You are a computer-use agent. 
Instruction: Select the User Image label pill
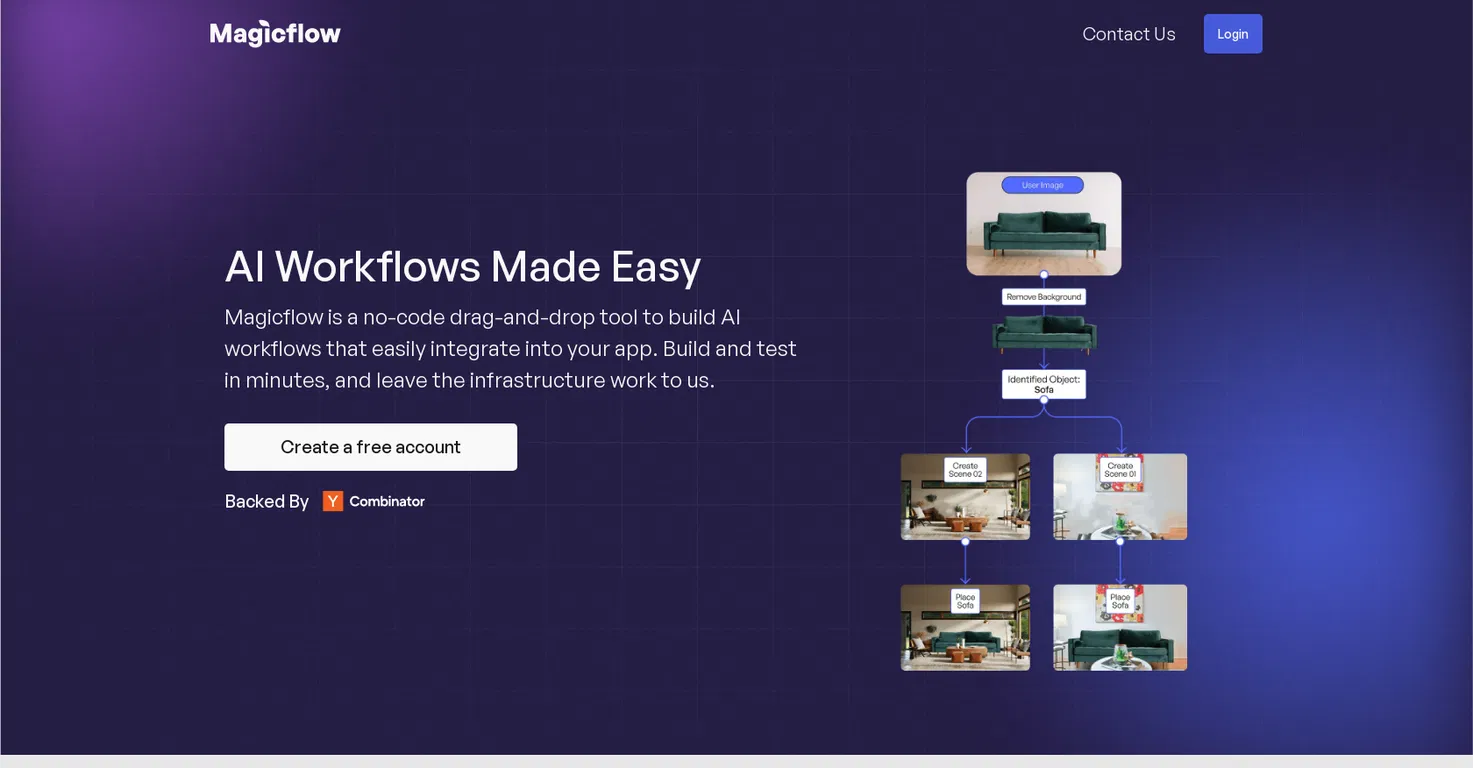(x=1043, y=185)
